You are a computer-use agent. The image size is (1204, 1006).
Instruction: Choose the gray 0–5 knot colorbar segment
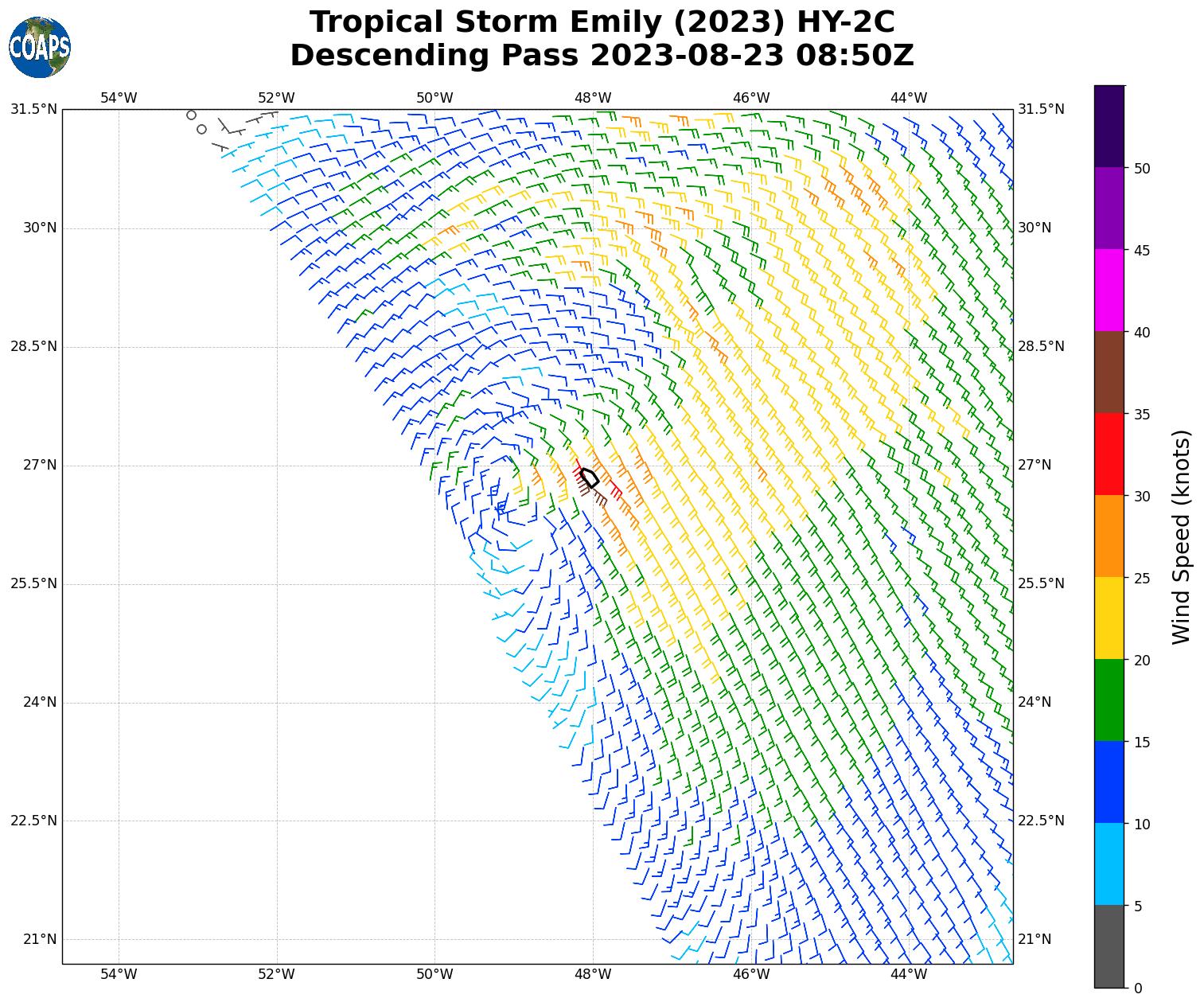pos(1109,946)
